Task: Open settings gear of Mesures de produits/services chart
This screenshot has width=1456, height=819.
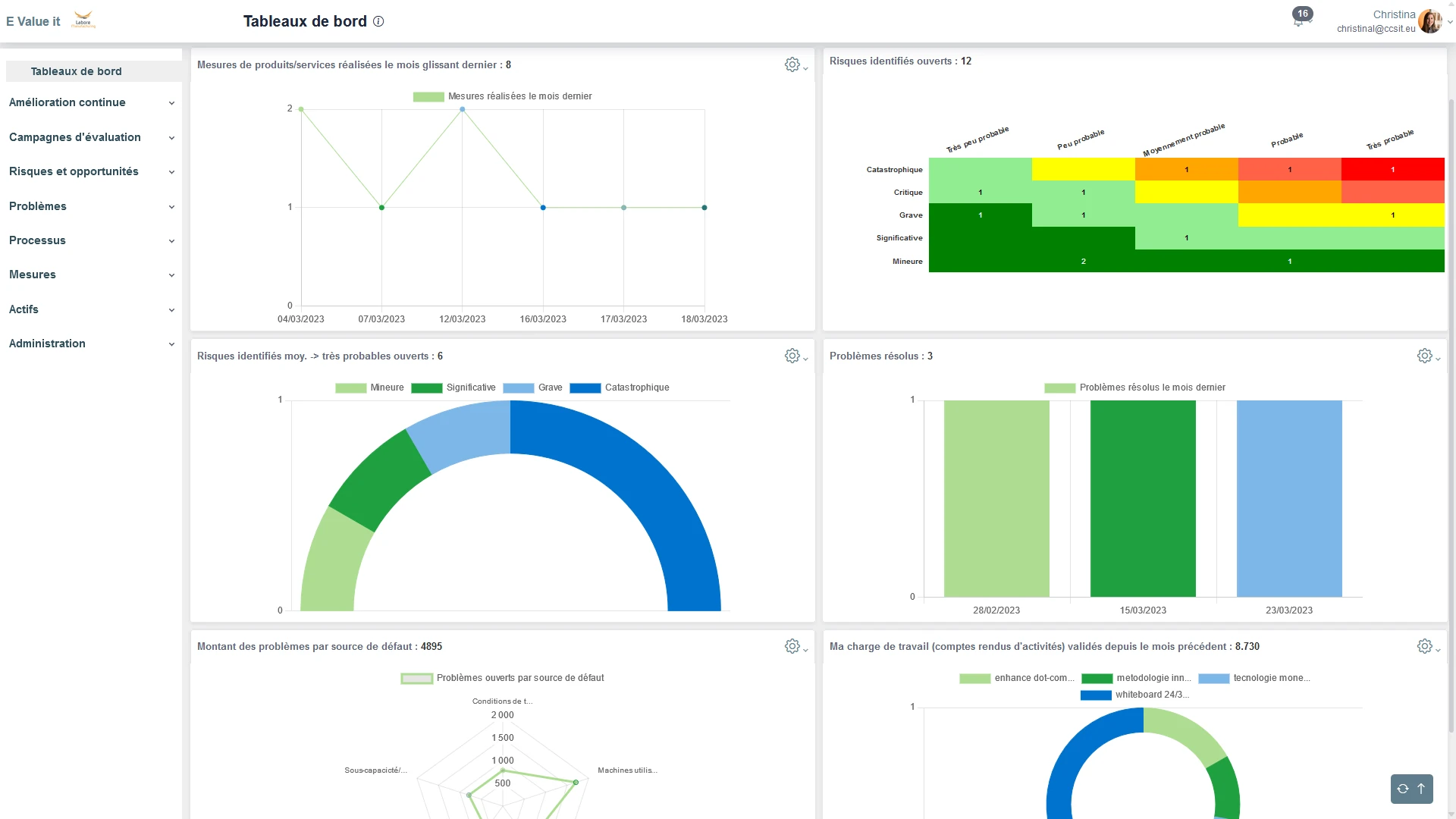Action: [x=792, y=64]
